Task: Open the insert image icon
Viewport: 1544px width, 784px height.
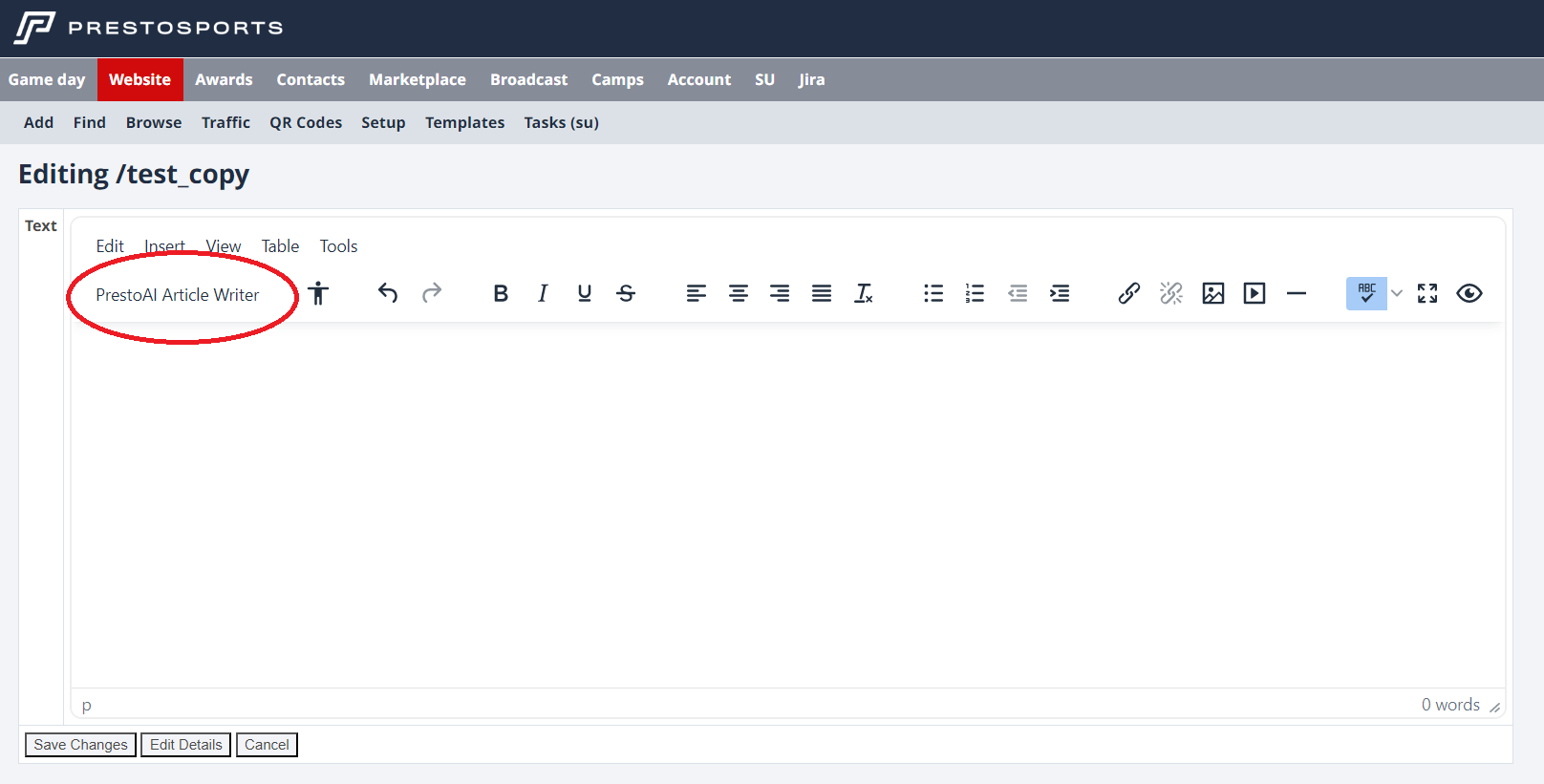Action: point(1212,293)
